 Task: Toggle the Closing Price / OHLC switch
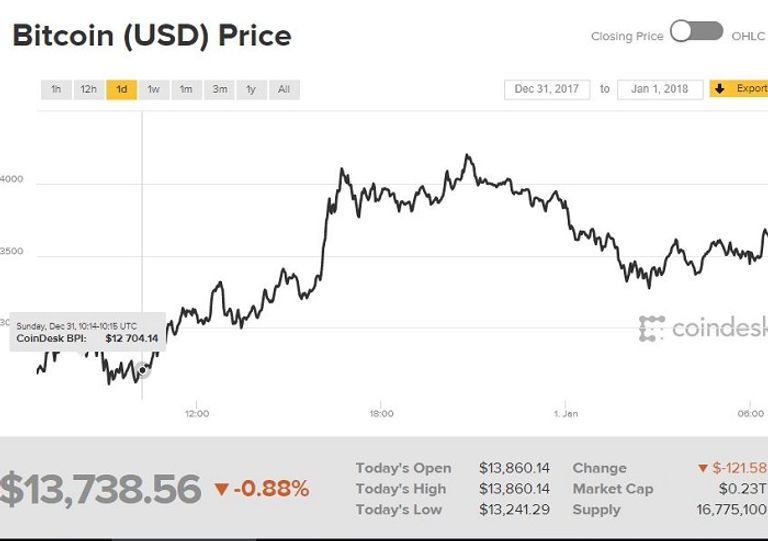(x=696, y=32)
